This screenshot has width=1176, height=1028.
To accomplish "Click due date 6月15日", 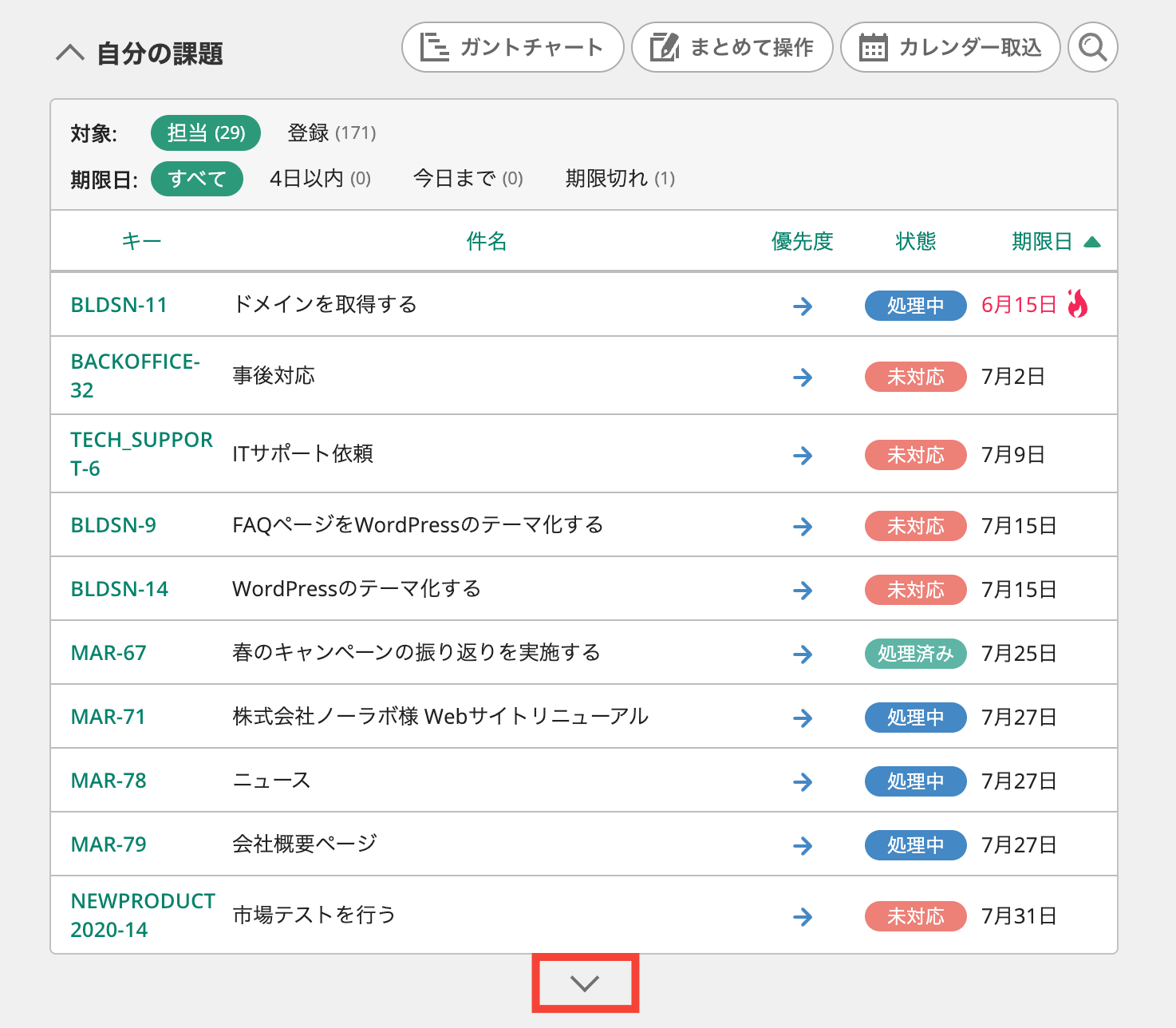I will coord(1020,305).
